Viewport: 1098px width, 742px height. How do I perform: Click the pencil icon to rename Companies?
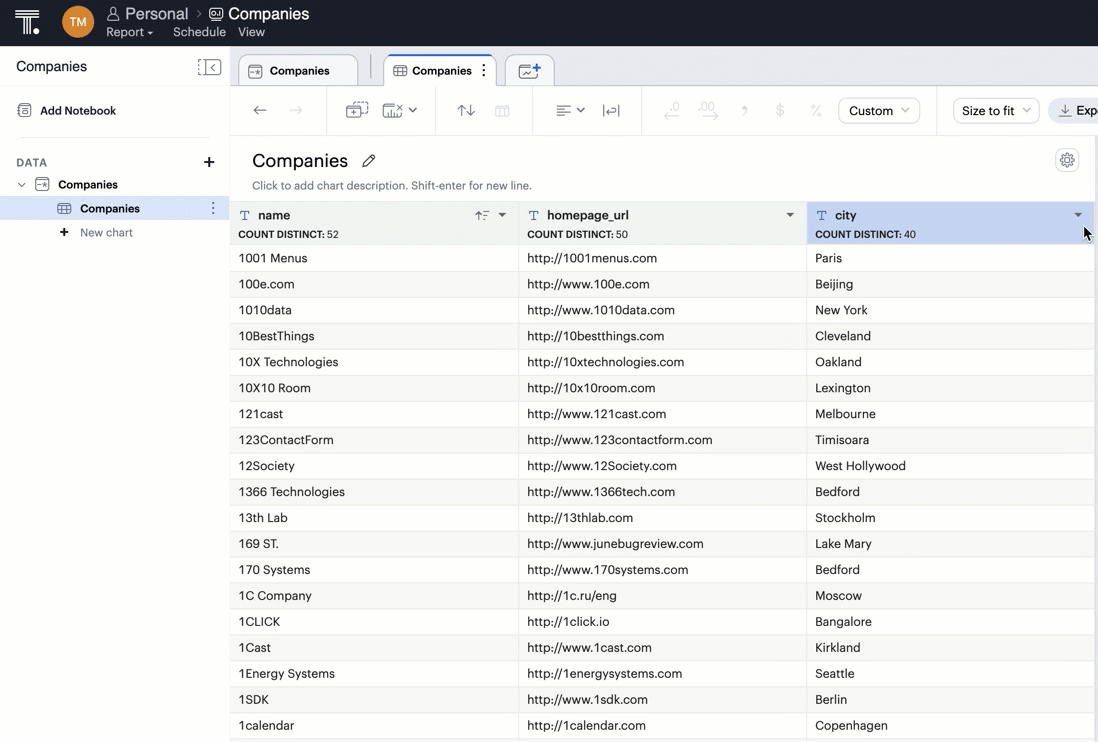369,161
